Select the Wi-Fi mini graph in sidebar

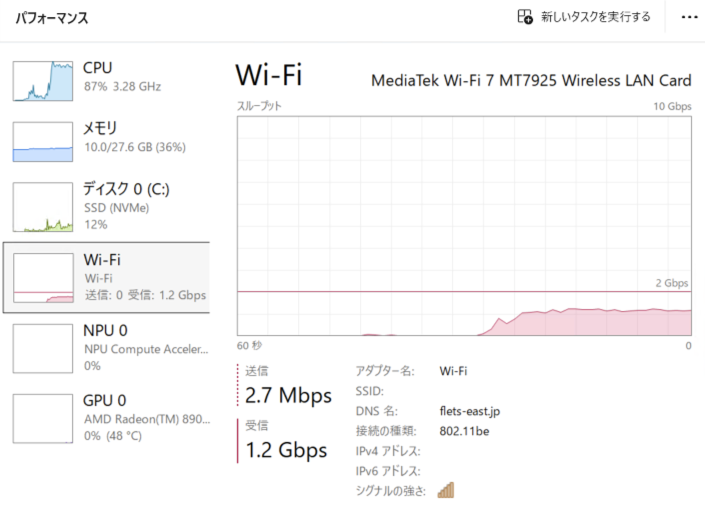point(43,278)
